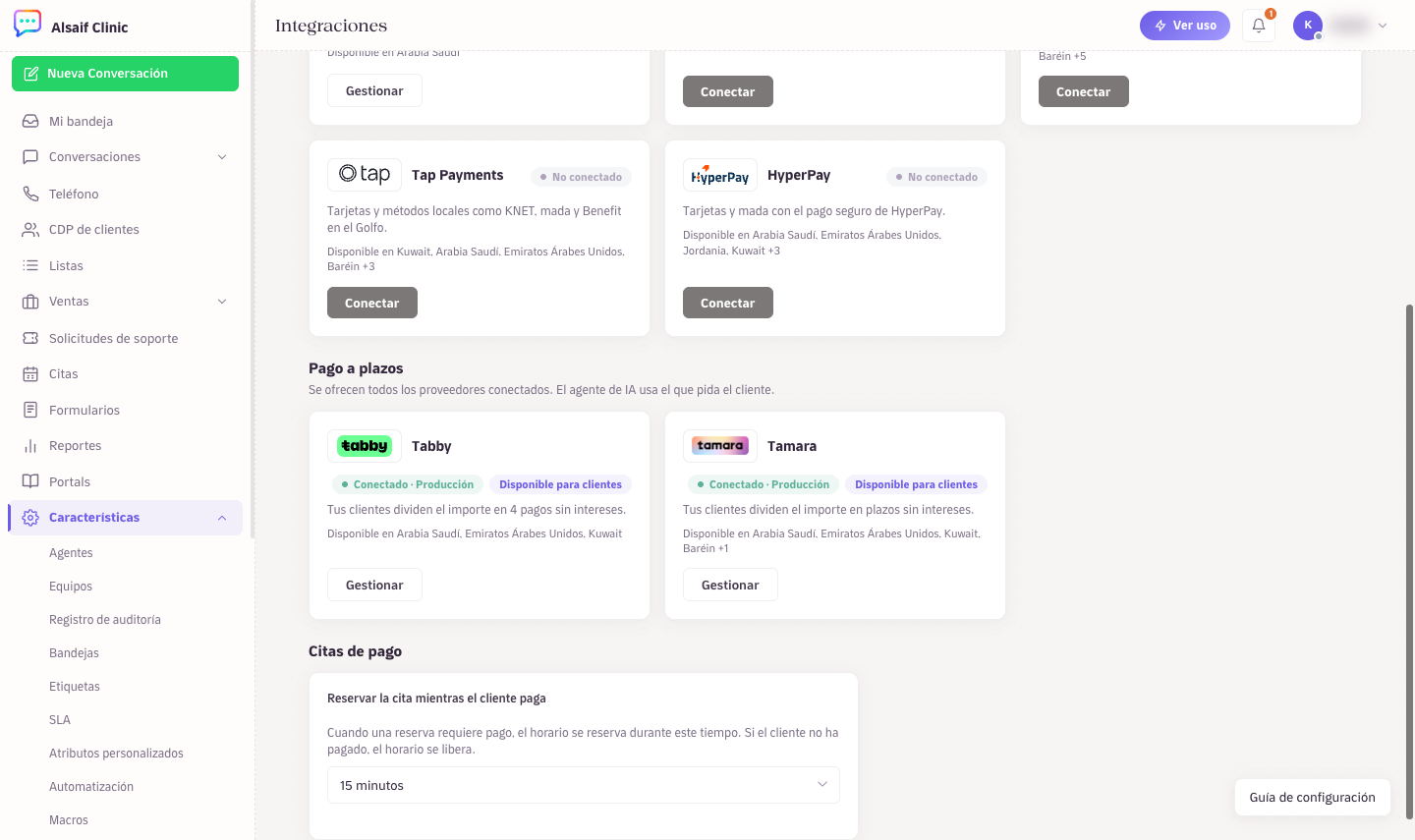Open the Listas list icon
Image resolution: width=1415 pixels, height=840 pixels.
tap(30, 265)
